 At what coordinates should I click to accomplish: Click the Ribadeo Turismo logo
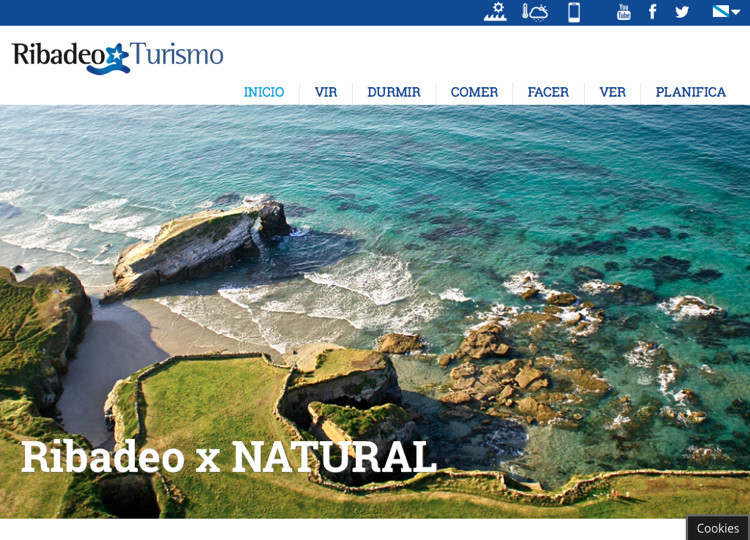pyautogui.click(x=118, y=57)
